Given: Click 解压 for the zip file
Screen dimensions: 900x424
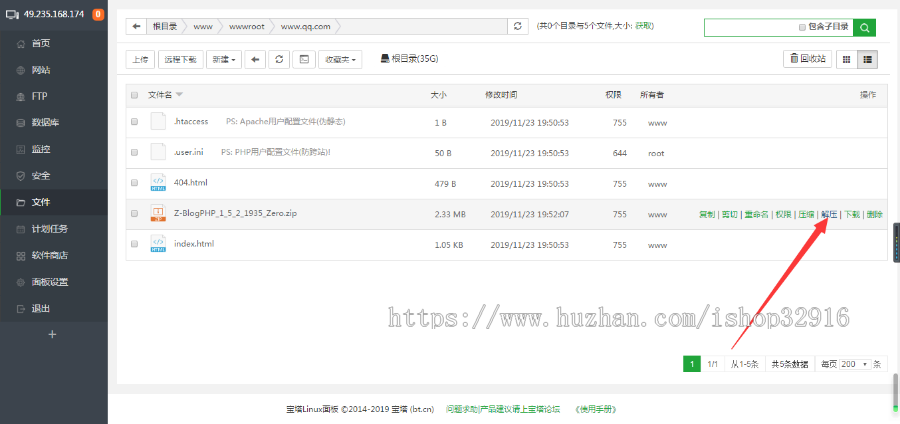Looking at the screenshot, I should coord(829,214).
